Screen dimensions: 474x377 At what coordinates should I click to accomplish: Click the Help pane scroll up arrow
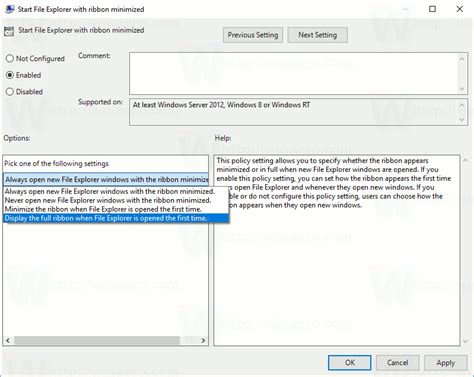(x=465, y=161)
